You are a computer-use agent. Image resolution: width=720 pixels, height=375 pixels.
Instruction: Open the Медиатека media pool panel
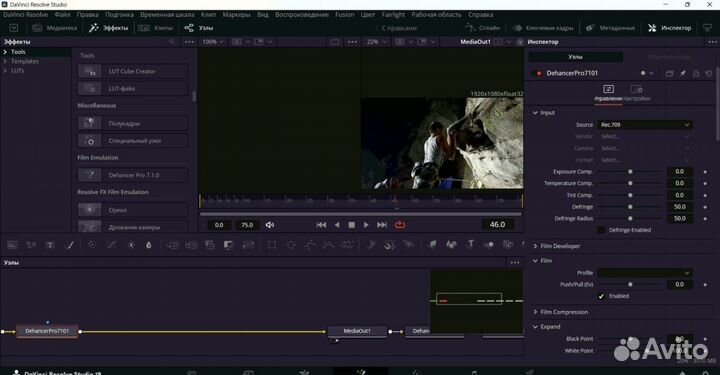click(x=55, y=28)
